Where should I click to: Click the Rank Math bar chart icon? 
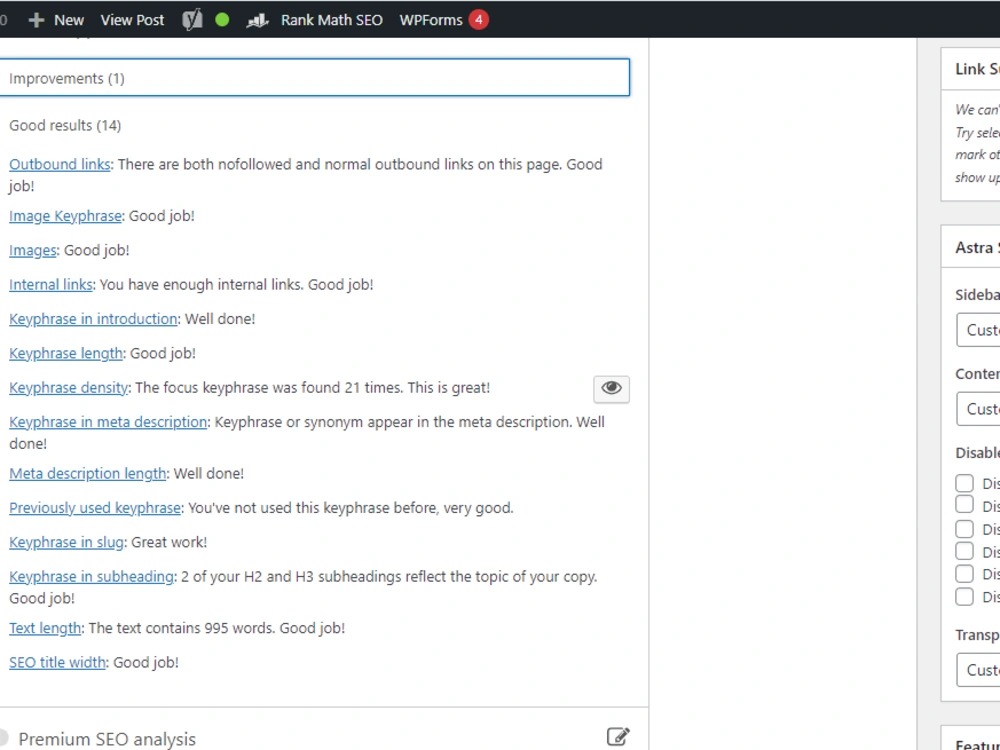tap(257, 20)
